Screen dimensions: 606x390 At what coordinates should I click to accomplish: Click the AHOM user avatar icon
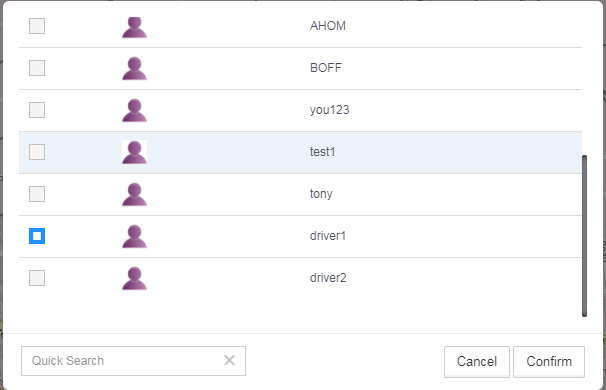(134, 27)
